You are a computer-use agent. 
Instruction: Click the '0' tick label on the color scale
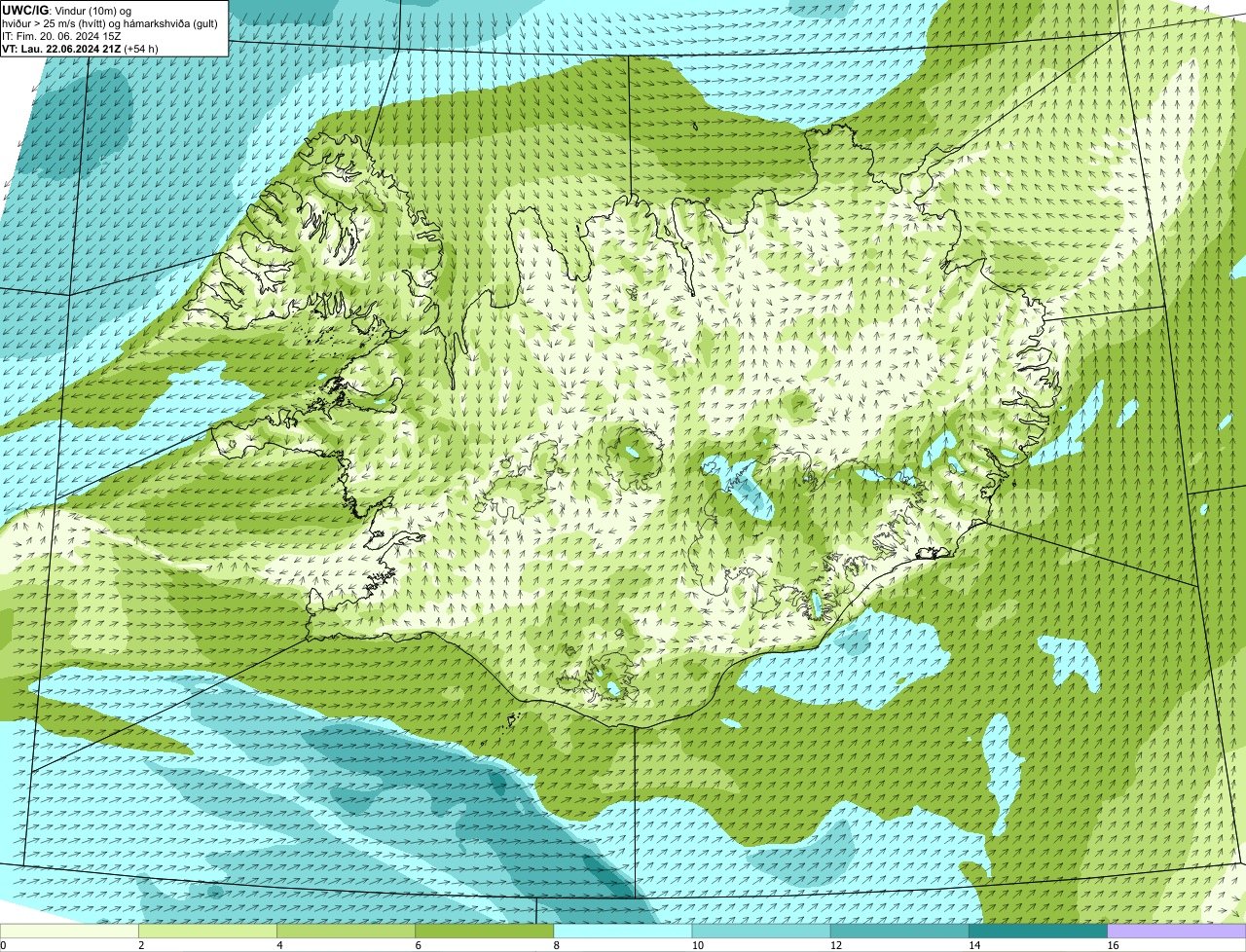click(3, 945)
